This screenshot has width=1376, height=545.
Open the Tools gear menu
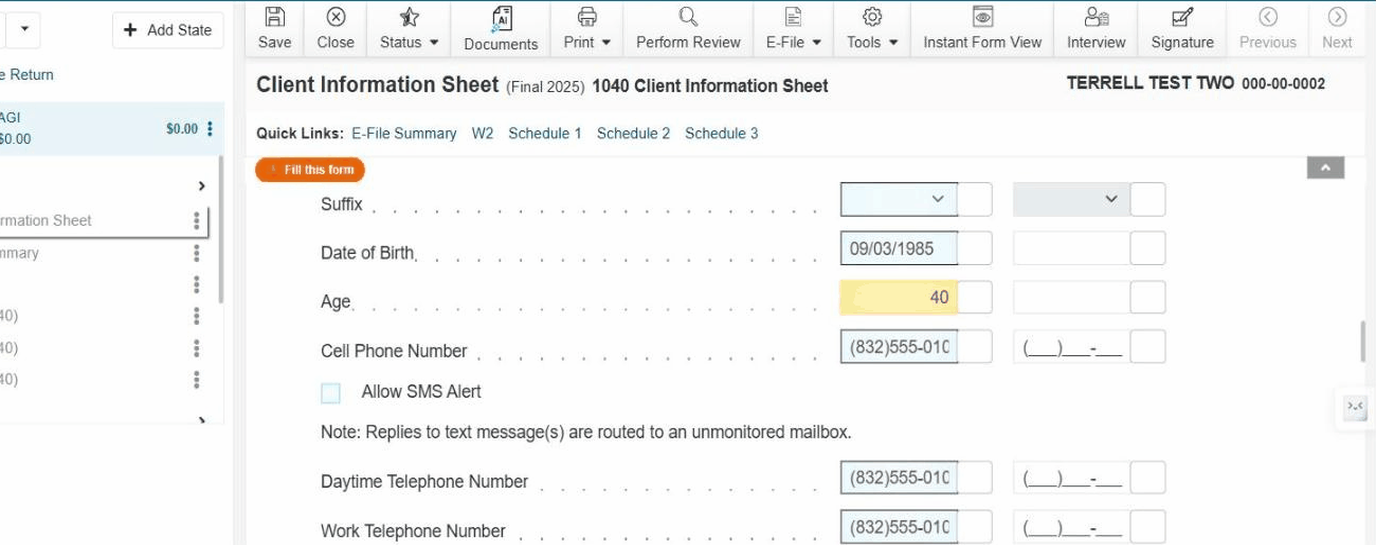[x=872, y=28]
